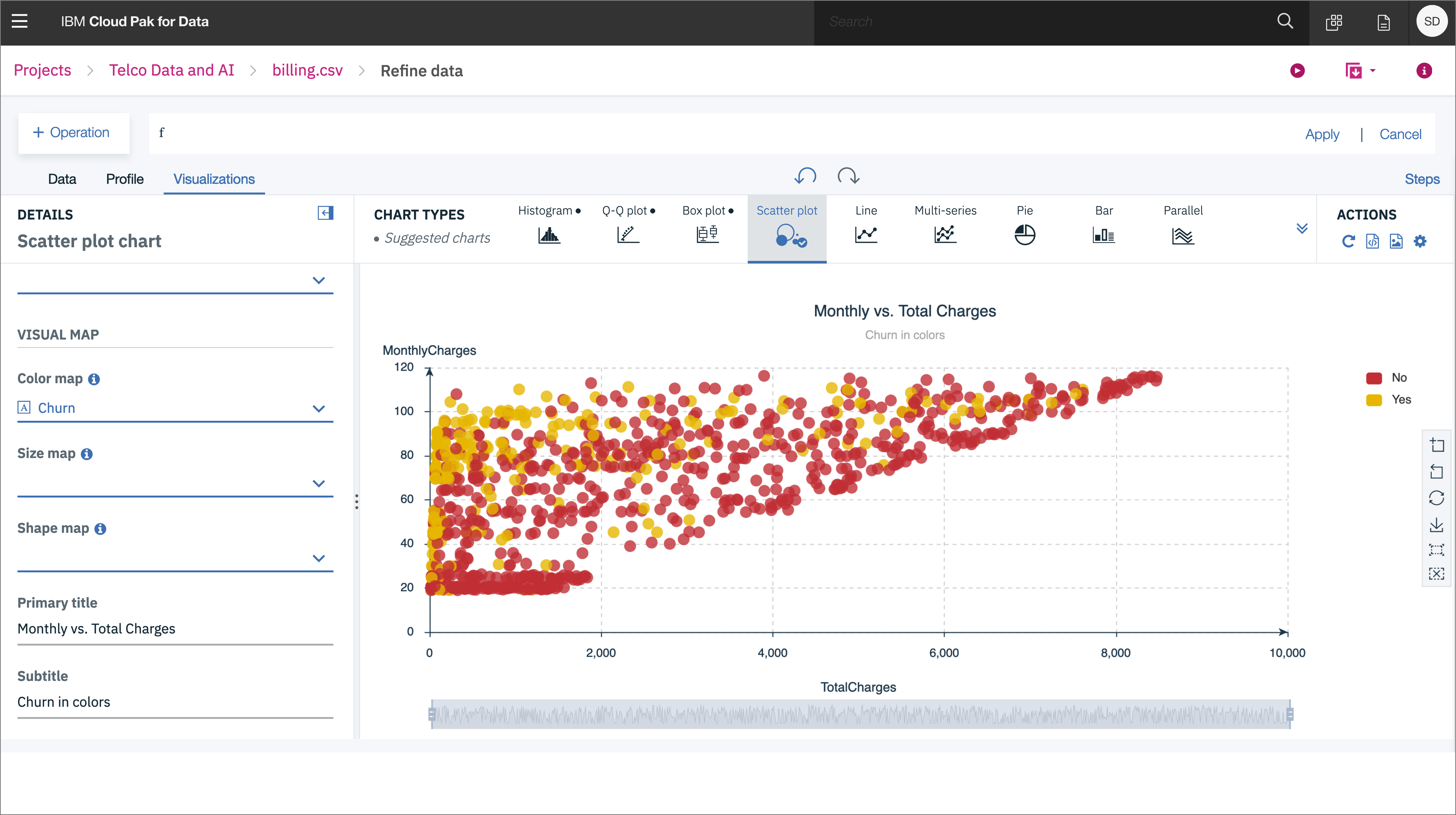1456x815 pixels.
Task: Open the Data tab
Action: pyautogui.click(x=62, y=179)
